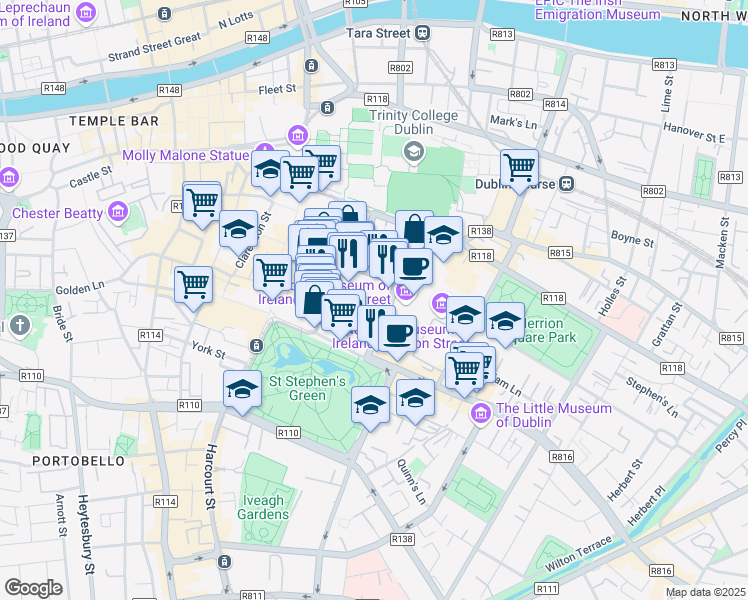The width and height of the screenshot is (748, 600).
Task: Click the Leprechaun Museum of Ireland label
Action: (35, 14)
